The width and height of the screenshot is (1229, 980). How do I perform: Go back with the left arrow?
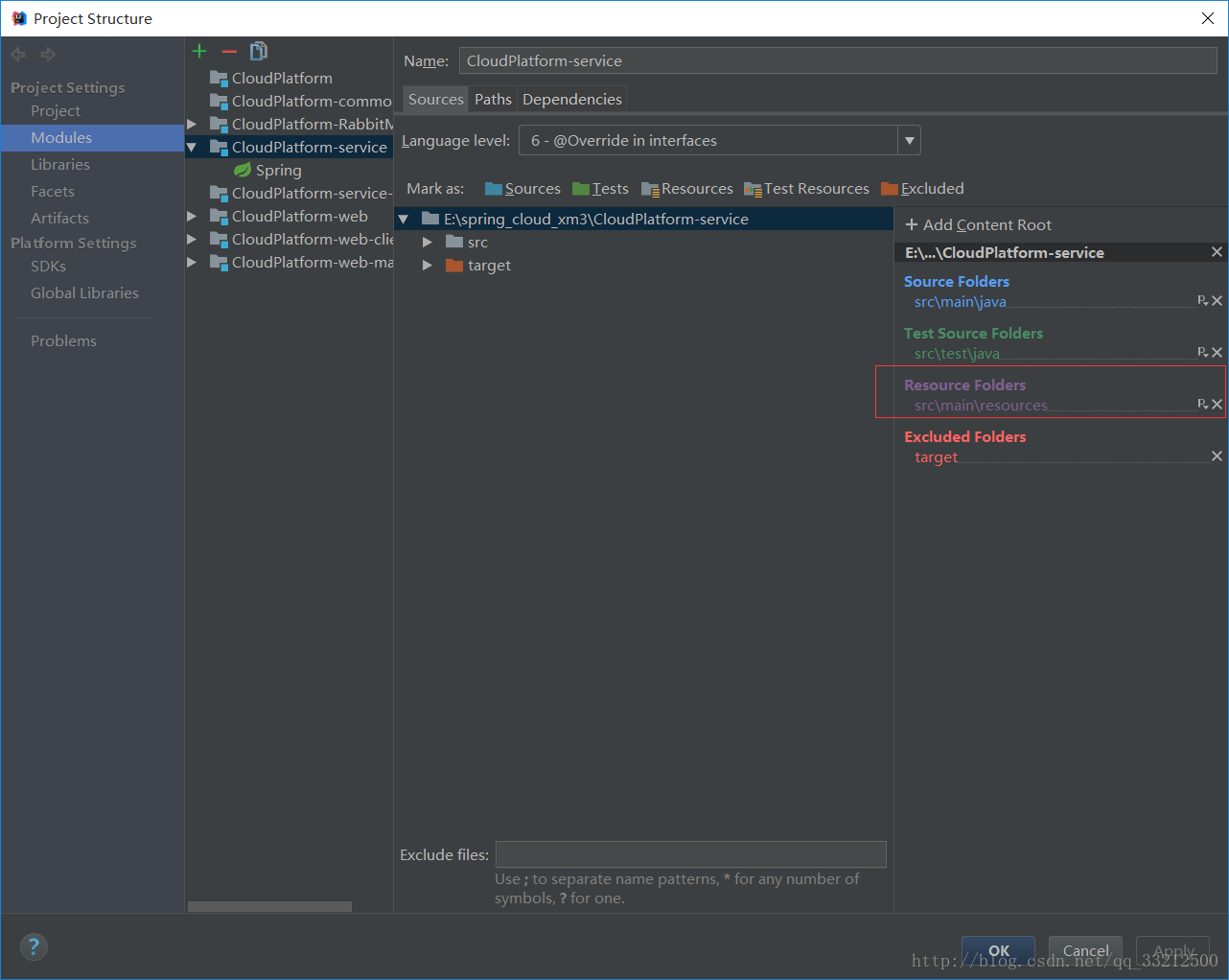[x=18, y=55]
